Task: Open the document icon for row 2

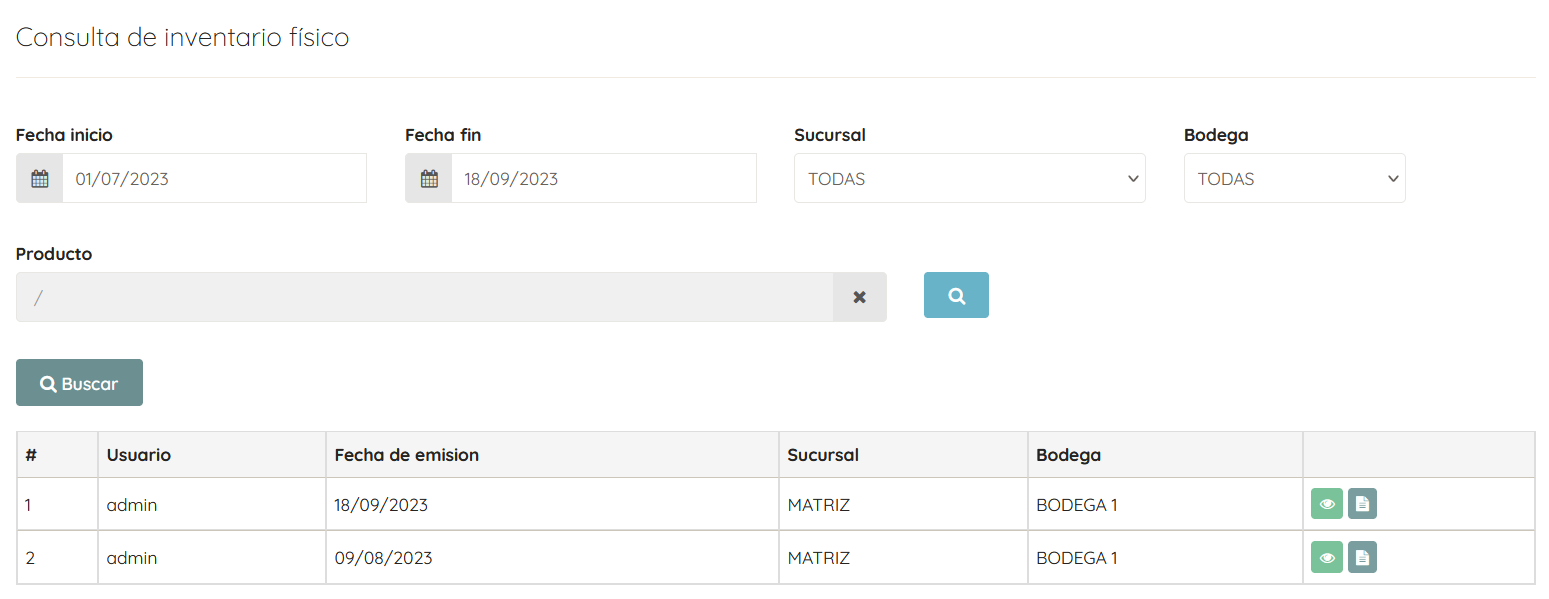Action: [1362, 557]
